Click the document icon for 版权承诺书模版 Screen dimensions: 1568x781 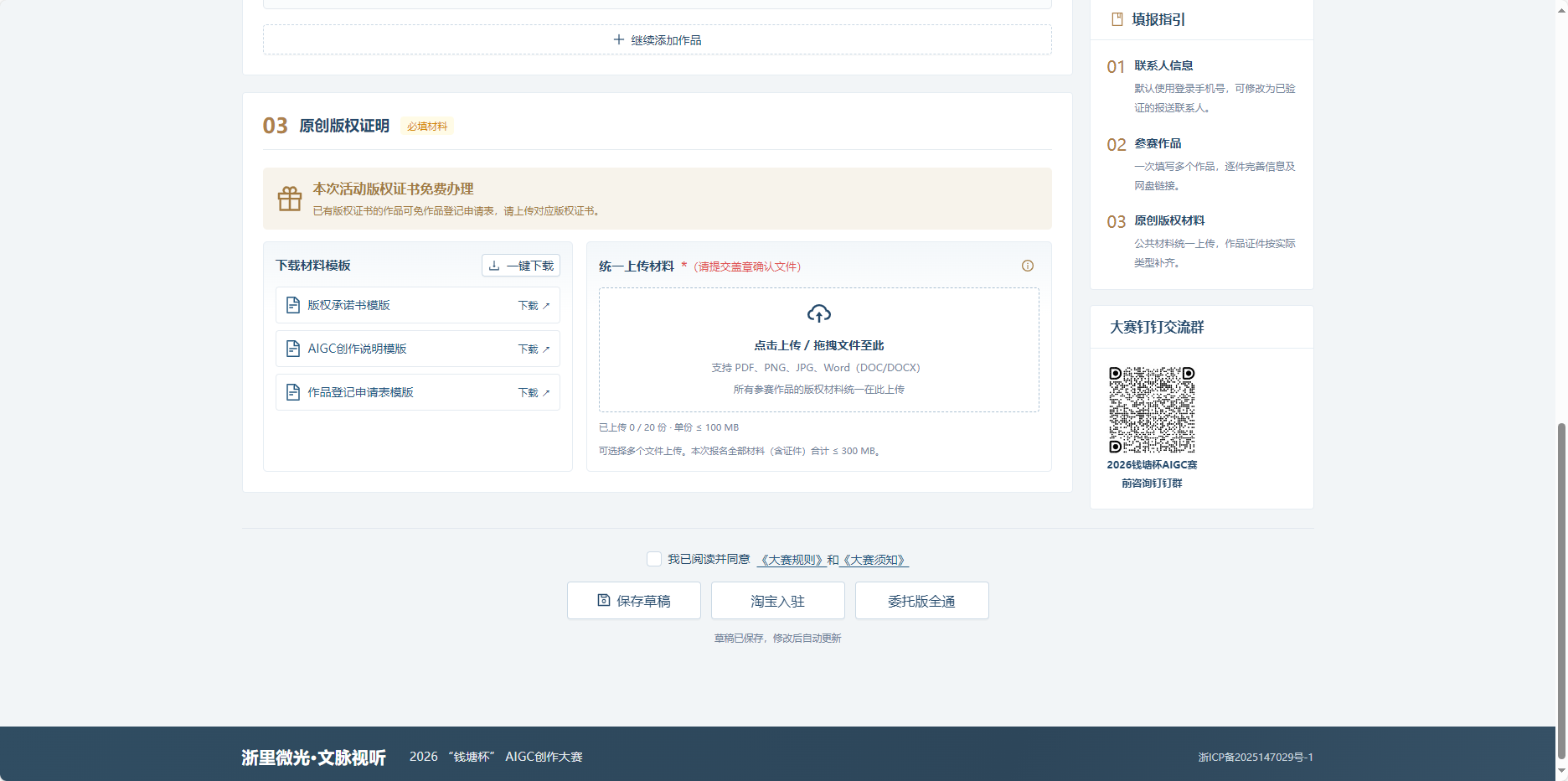[x=293, y=305]
